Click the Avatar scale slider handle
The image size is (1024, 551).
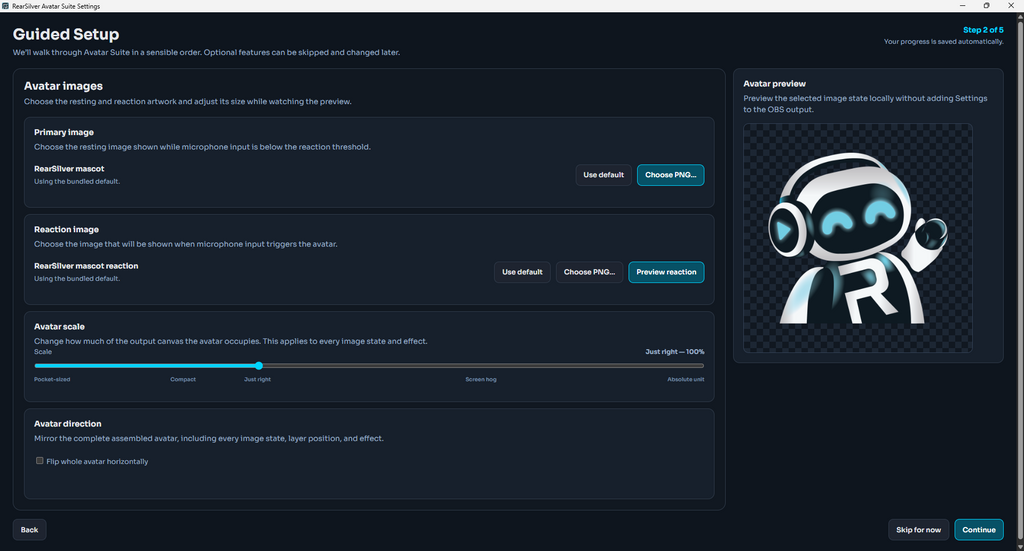pos(259,366)
